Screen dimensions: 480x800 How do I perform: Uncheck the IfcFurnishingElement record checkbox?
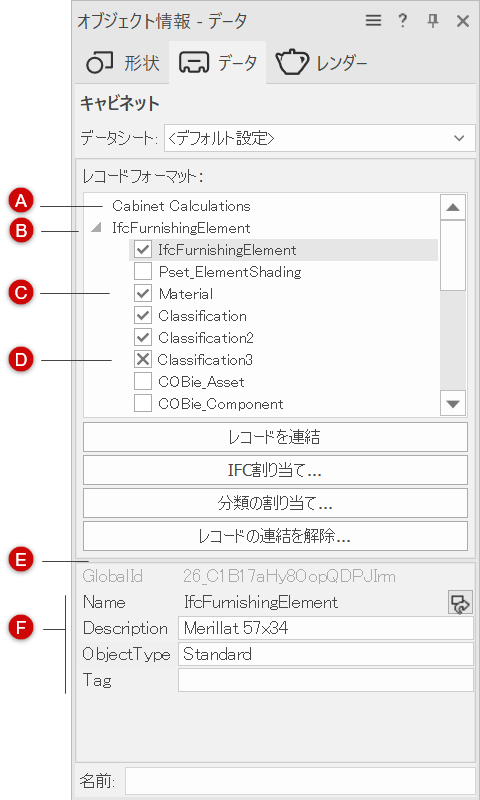pos(143,250)
